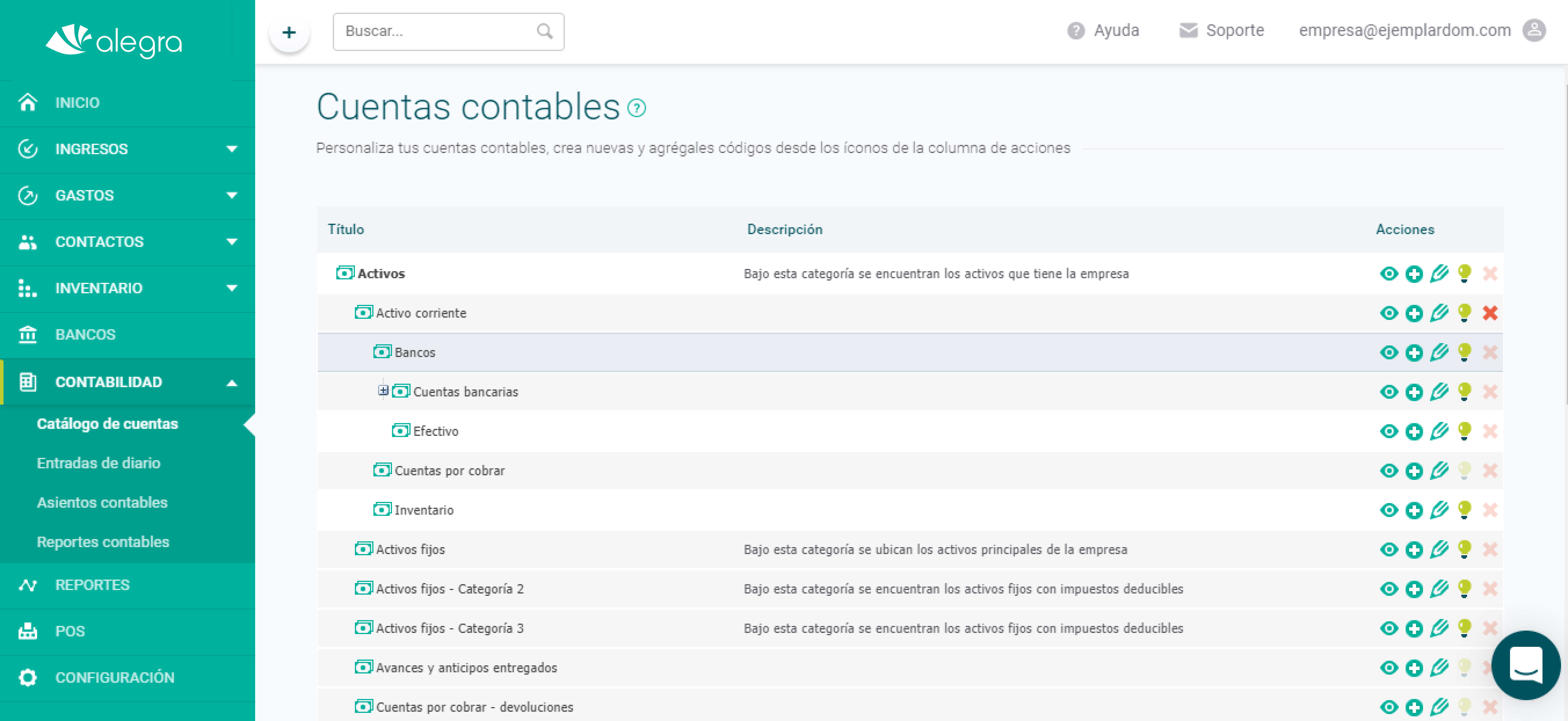View Activos fijos - Categoría 2 (eye icon)

[x=1389, y=589]
